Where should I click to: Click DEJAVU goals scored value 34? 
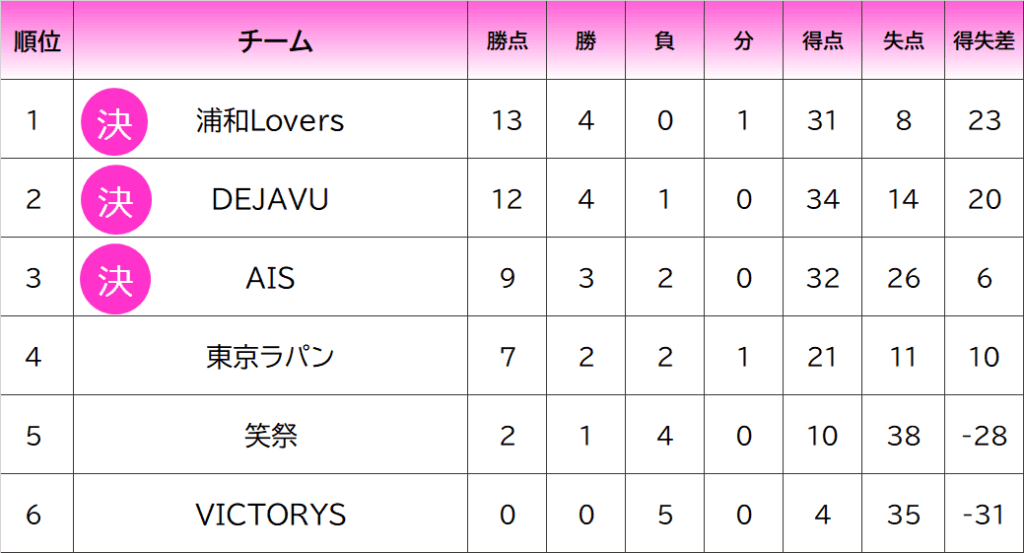pos(822,199)
